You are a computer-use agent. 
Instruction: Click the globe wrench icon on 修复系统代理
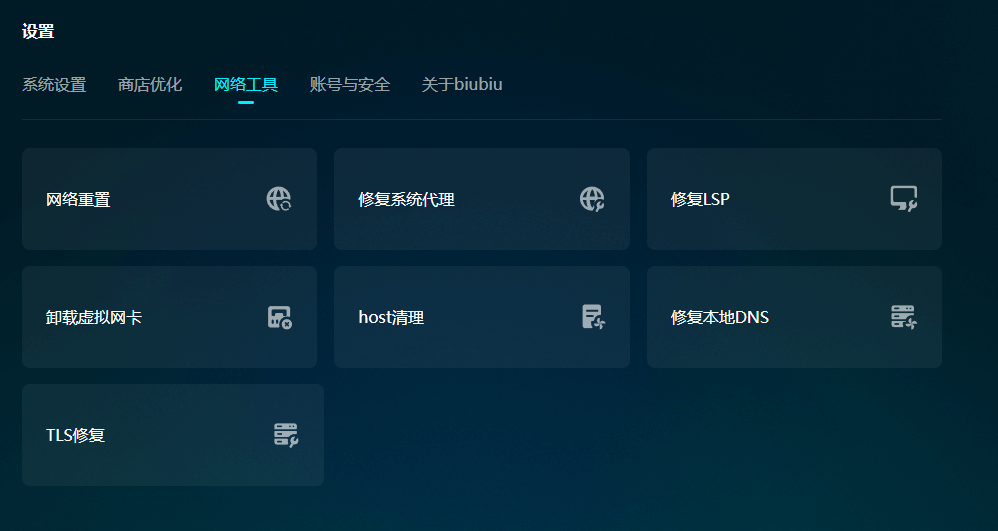(x=592, y=199)
